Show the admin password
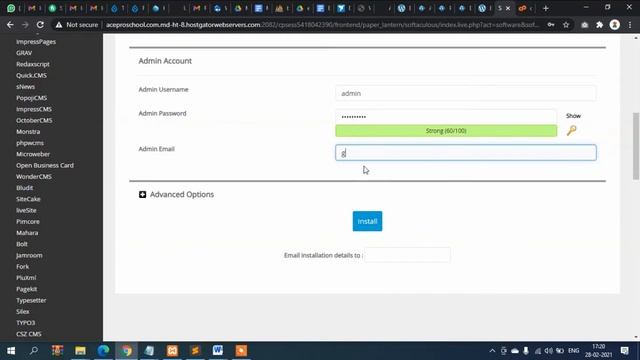Viewport: 640px width, 360px height. click(x=573, y=116)
